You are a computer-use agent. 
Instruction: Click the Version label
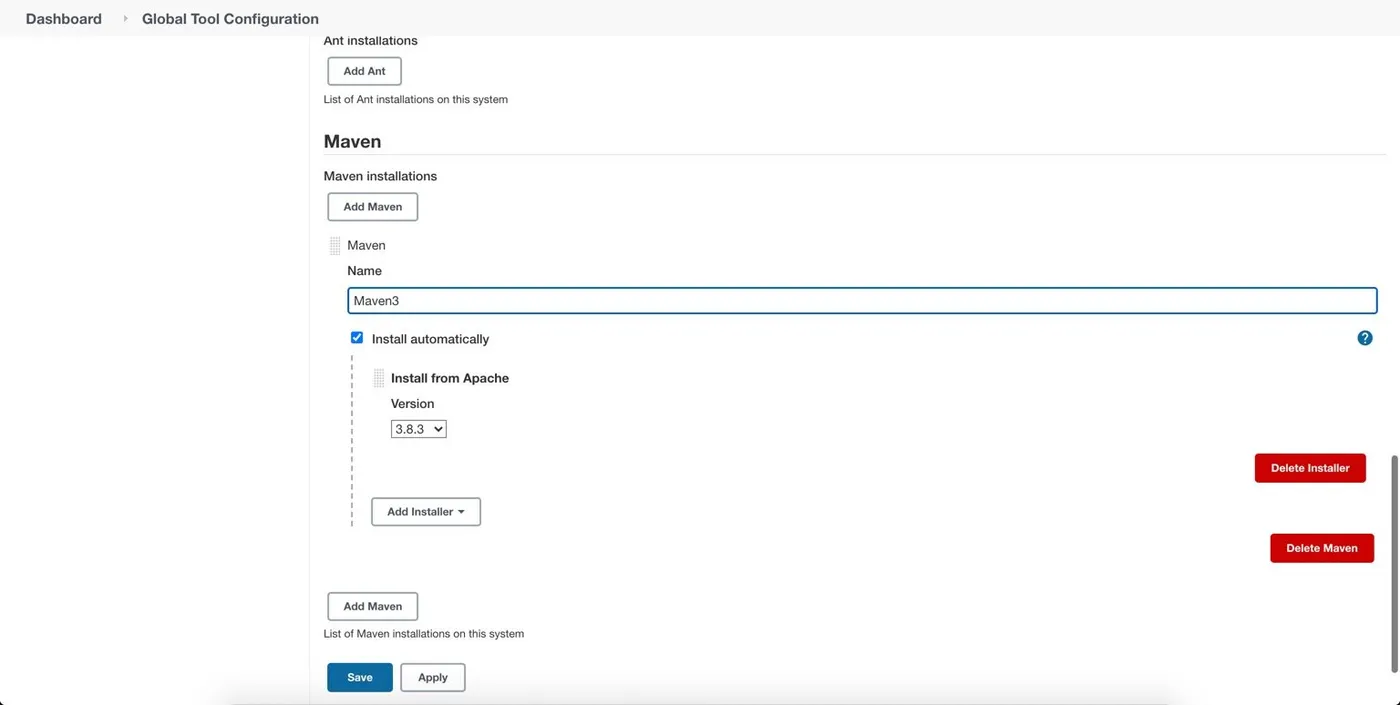(412, 404)
